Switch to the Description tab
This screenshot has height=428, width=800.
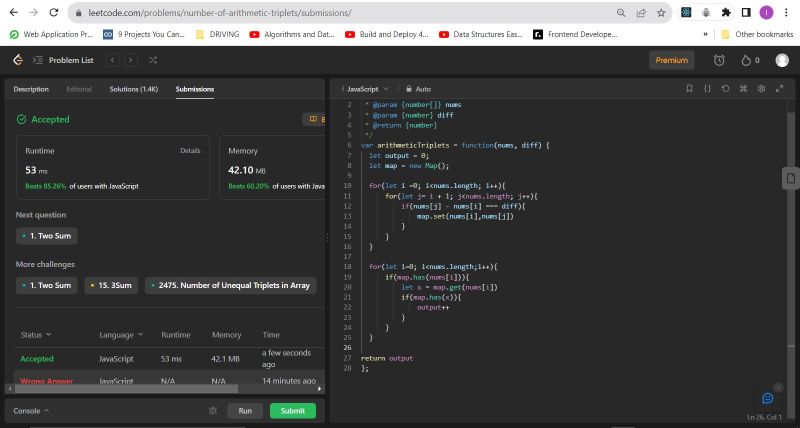click(x=31, y=89)
